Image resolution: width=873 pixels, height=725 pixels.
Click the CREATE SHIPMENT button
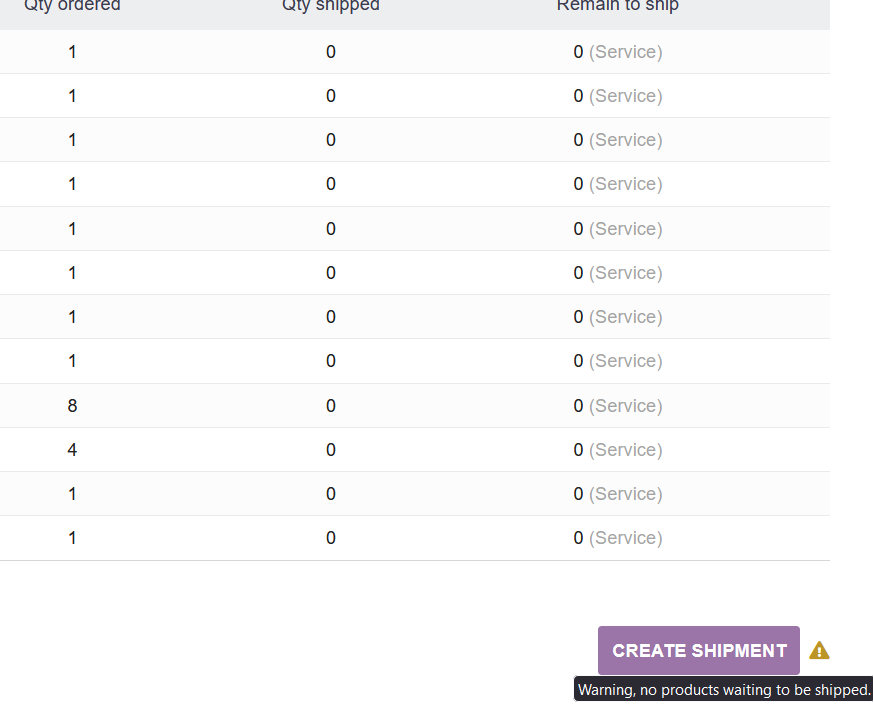[698, 650]
